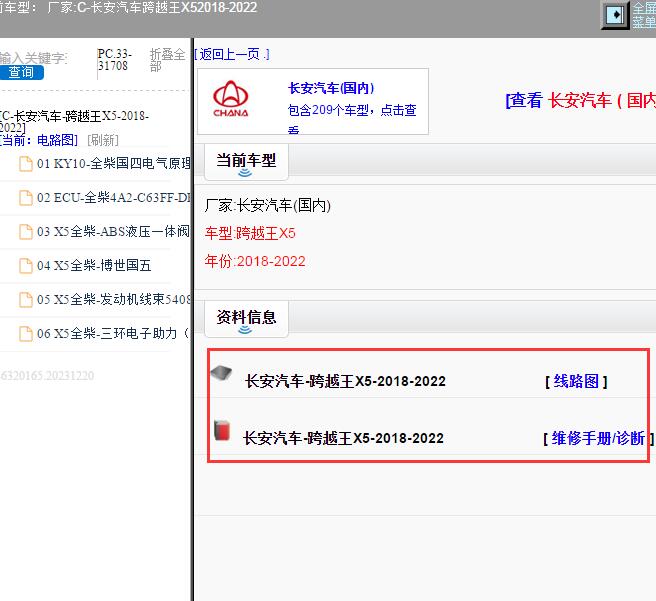Open tree item 01 KY10-全柴国四电气原理
656x601 pixels.
[113, 164]
